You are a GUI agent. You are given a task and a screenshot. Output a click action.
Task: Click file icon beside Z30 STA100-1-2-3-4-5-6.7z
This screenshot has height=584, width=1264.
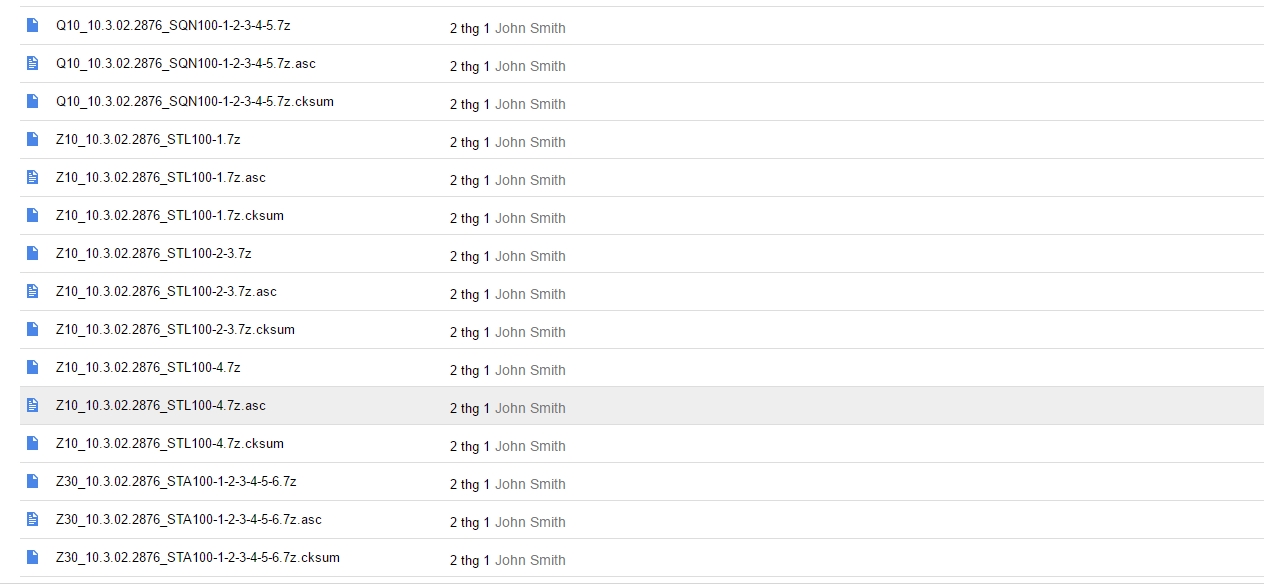(33, 481)
